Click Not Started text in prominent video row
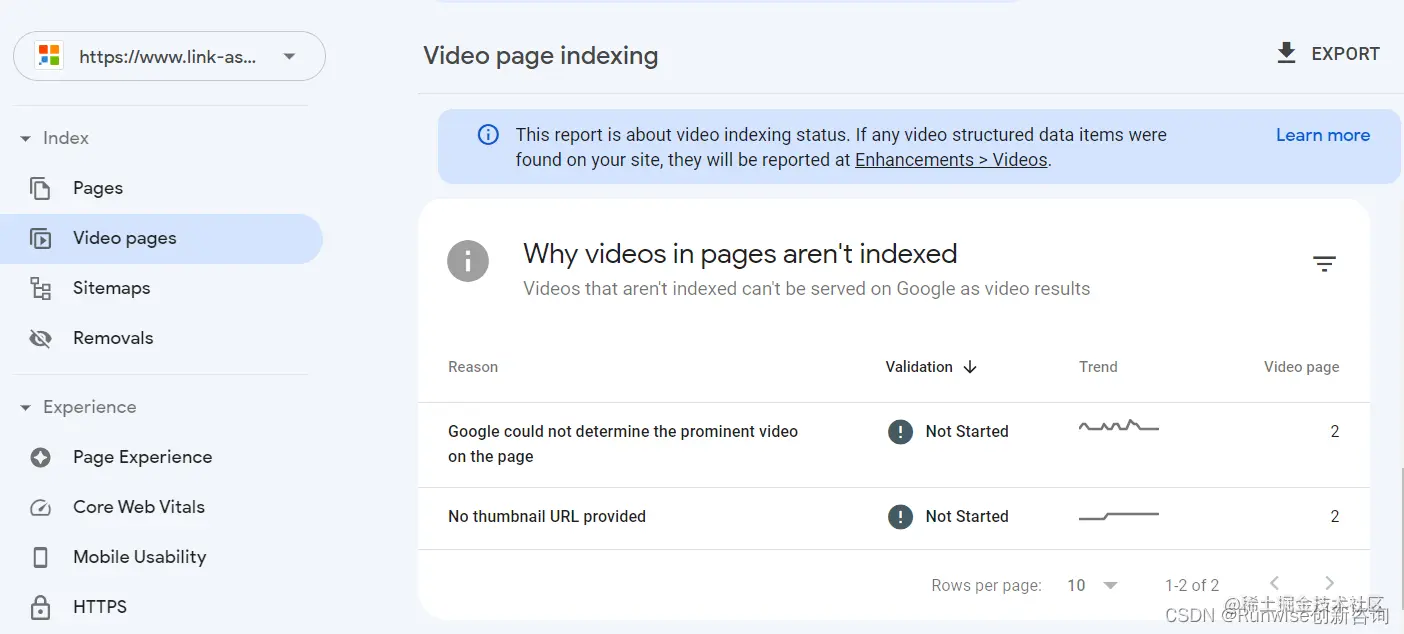This screenshot has width=1404, height=634. [967, 432]
